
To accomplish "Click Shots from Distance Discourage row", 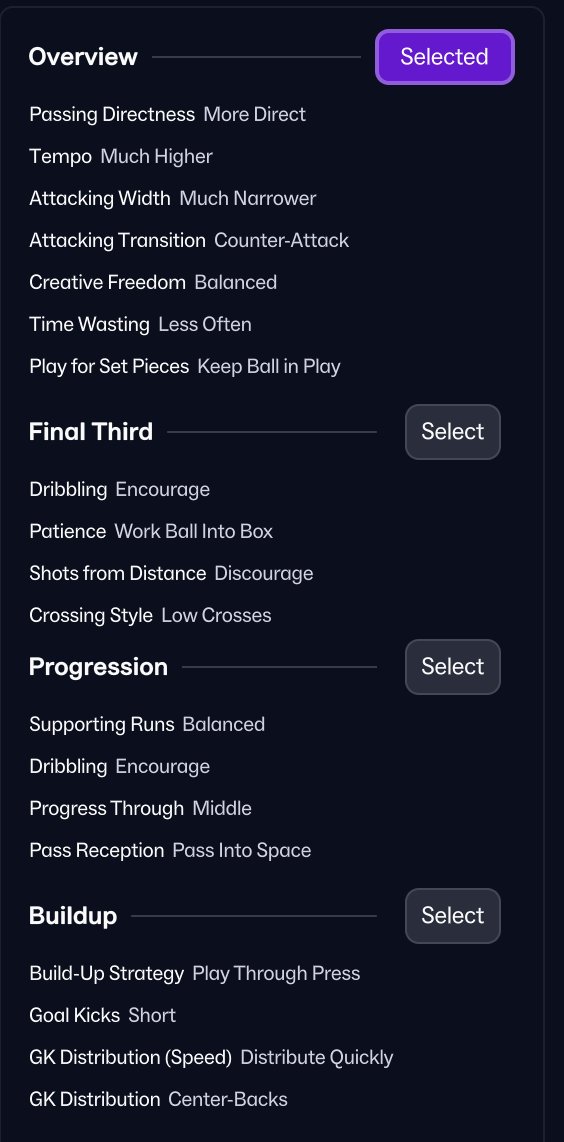I will click(x=171, y=574).
